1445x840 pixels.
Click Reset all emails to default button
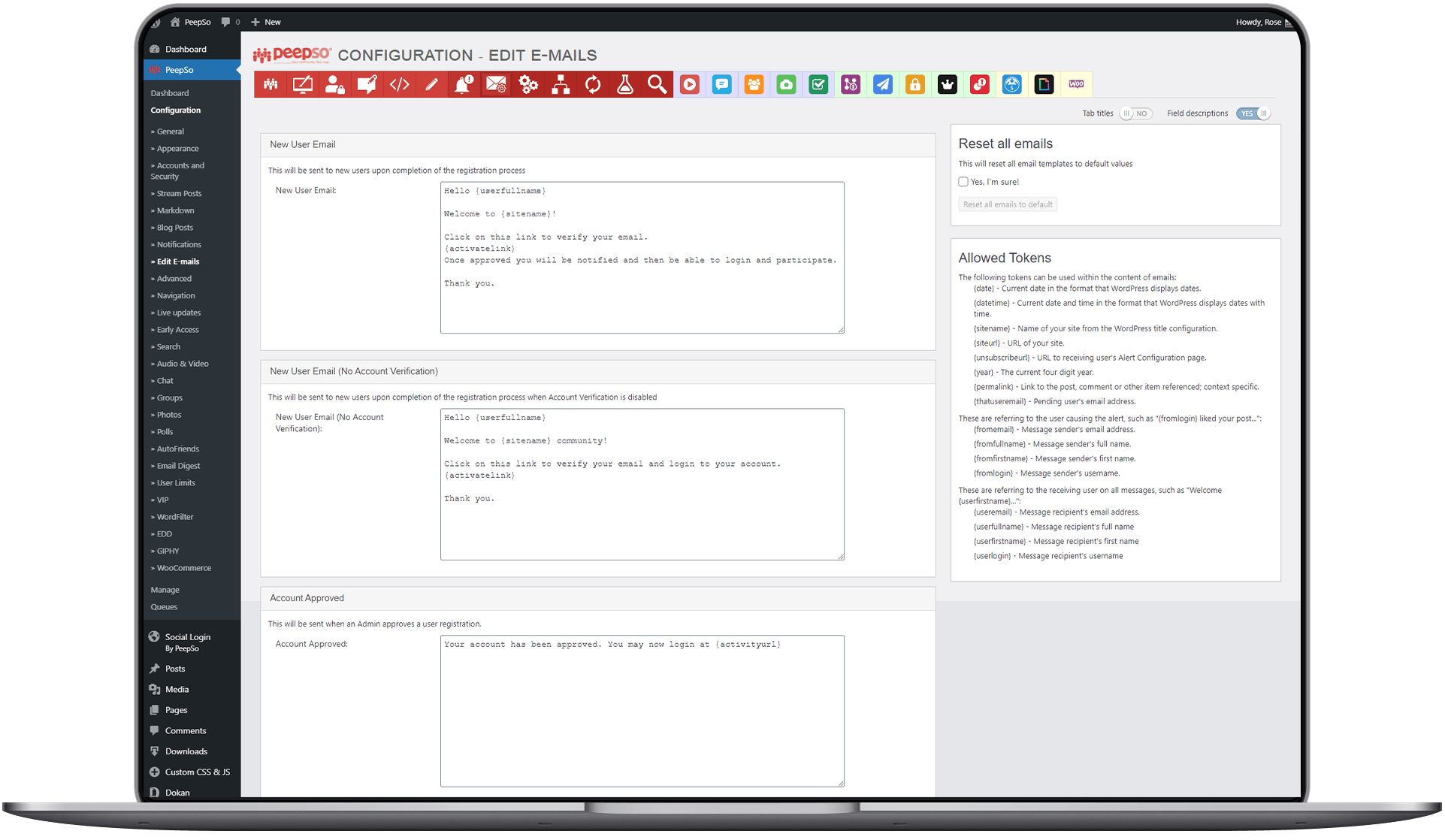point(1008,204)
